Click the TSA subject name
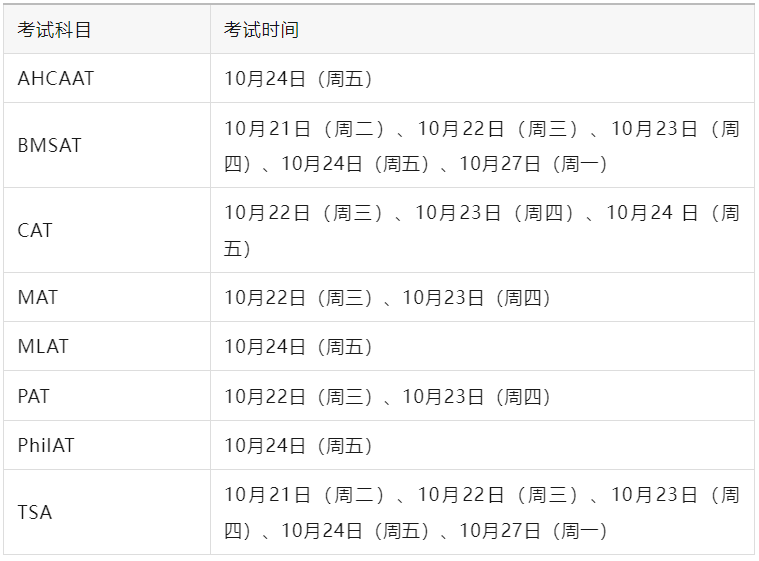Screen dimensions: 759x561 pos(35,513)
